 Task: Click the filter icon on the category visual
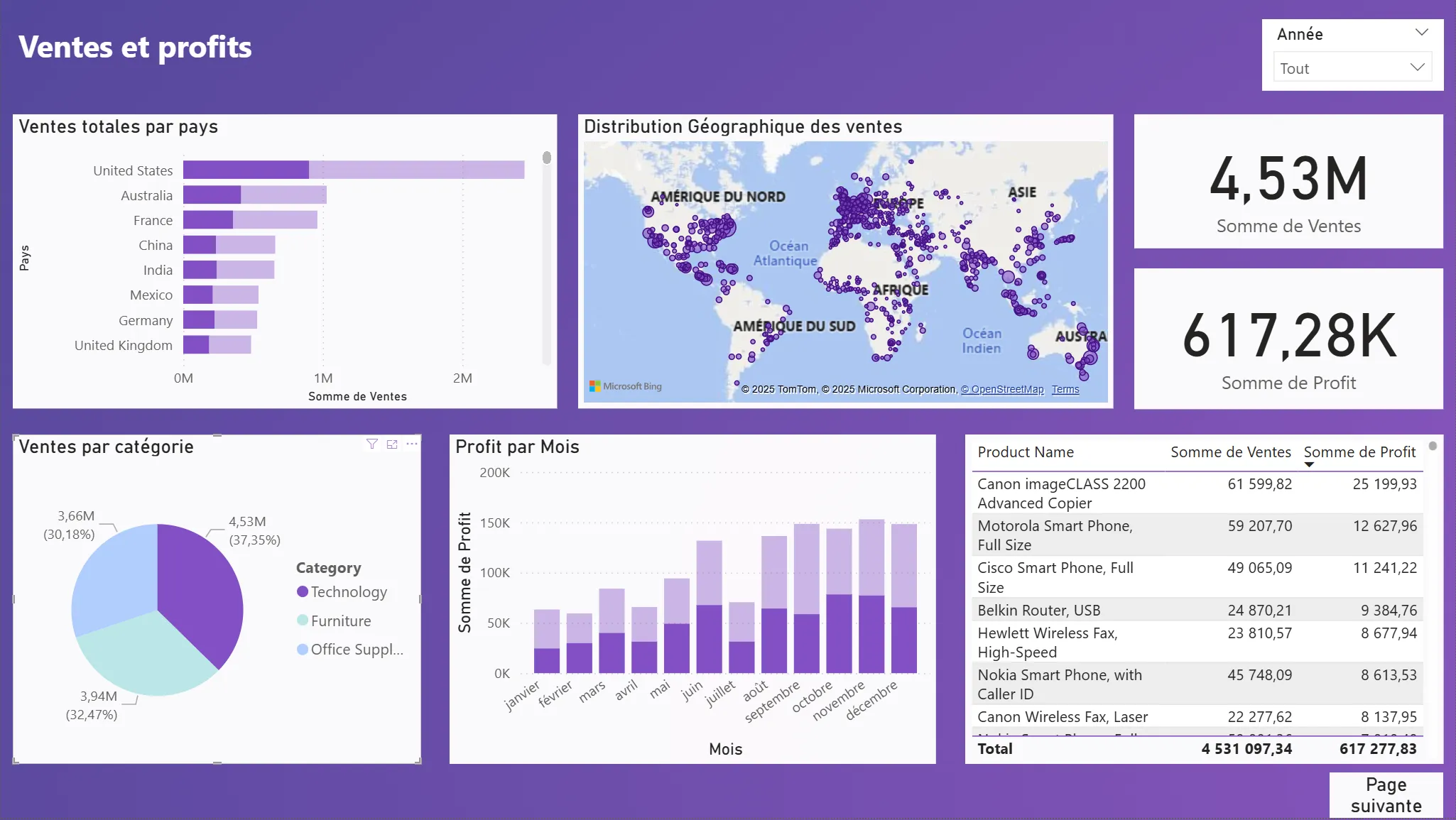pos(371,444)
